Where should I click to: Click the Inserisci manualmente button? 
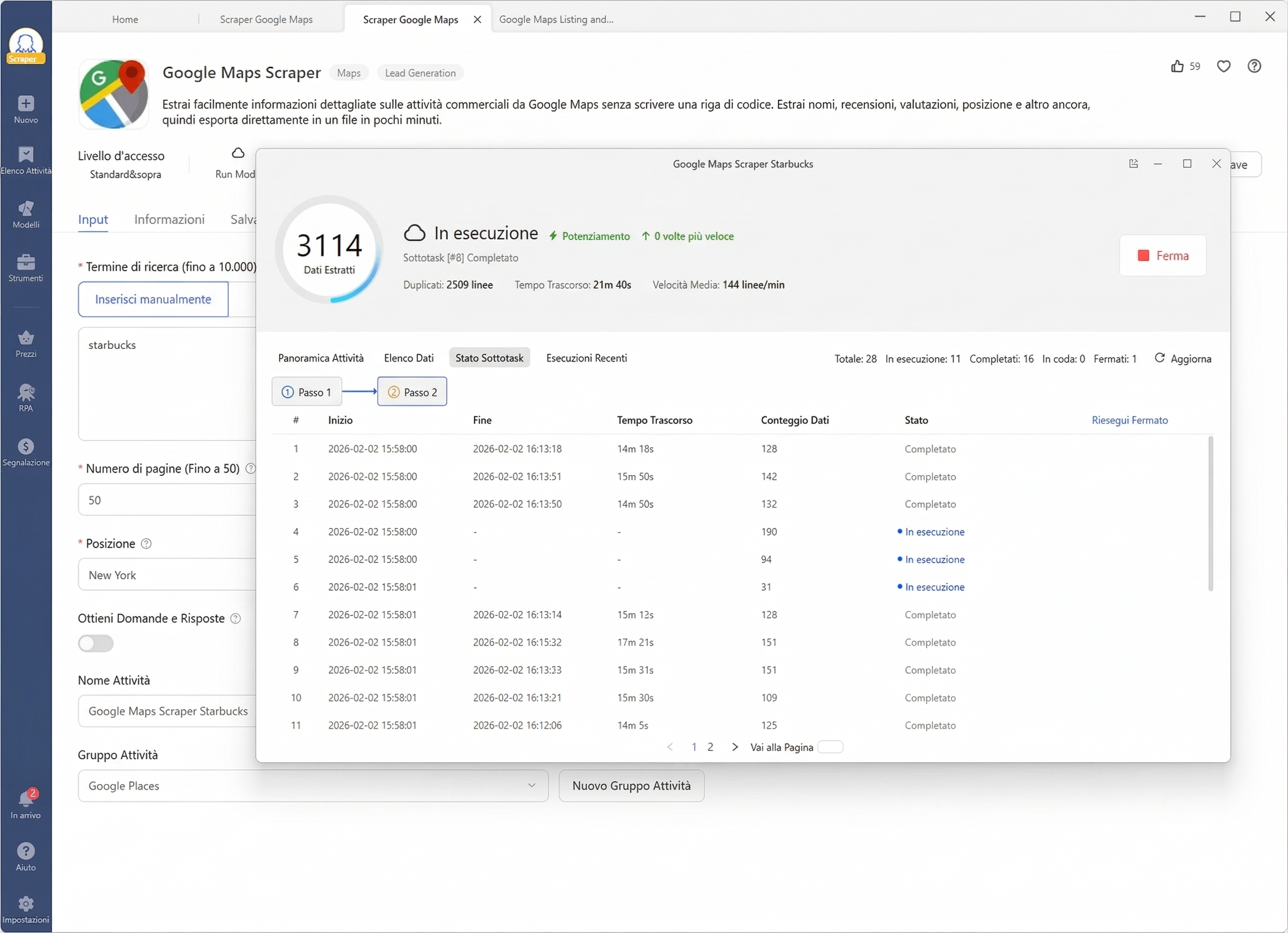[153, 300]
